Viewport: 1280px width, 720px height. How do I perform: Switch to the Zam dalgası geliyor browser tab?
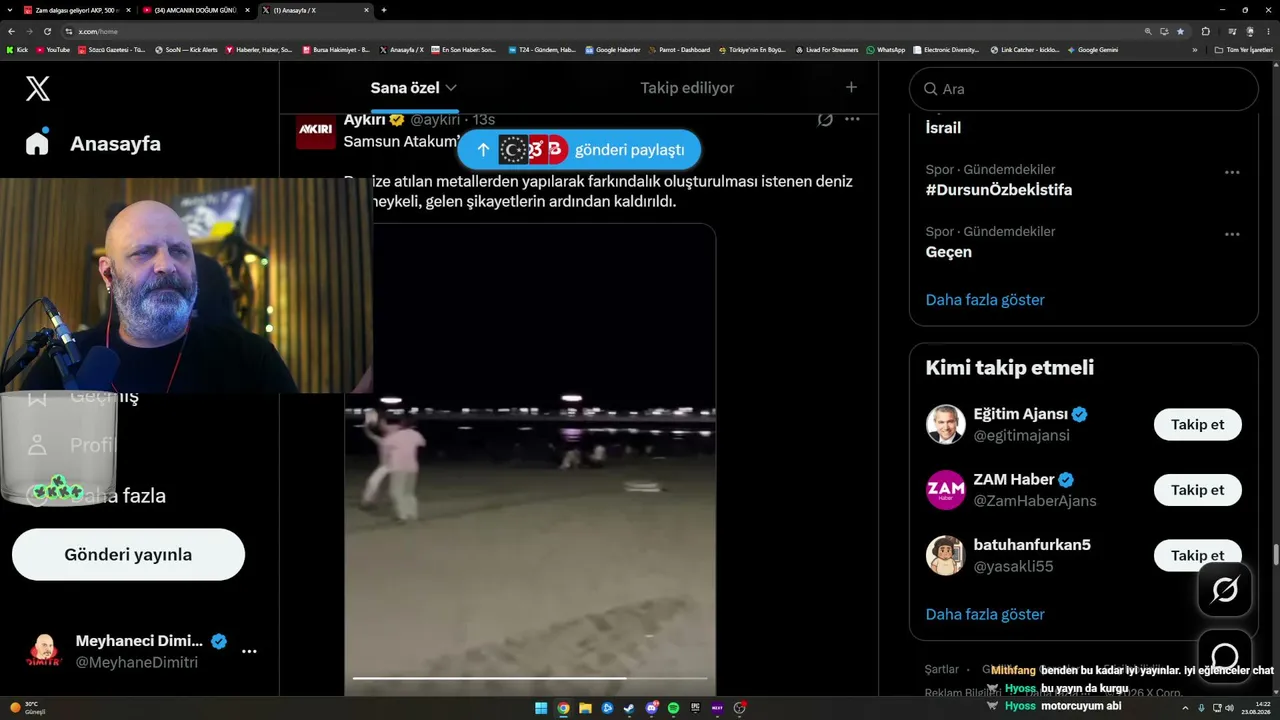(x=76, y=10)
